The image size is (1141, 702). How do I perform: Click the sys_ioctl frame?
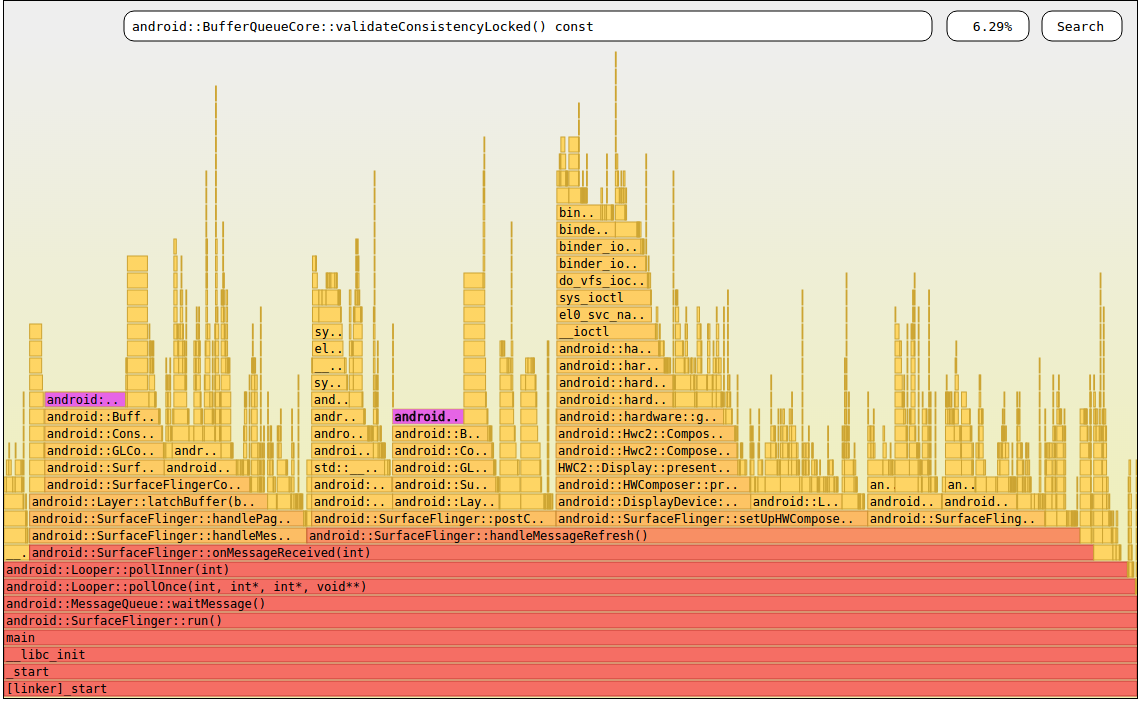(x=603, y=297)
